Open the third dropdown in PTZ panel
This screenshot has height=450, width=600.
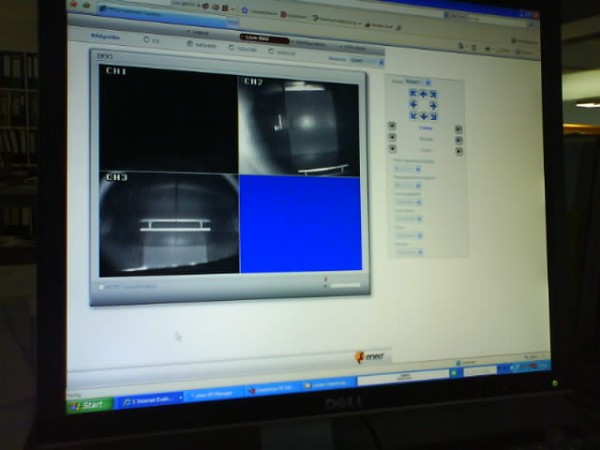pos(408,202)
